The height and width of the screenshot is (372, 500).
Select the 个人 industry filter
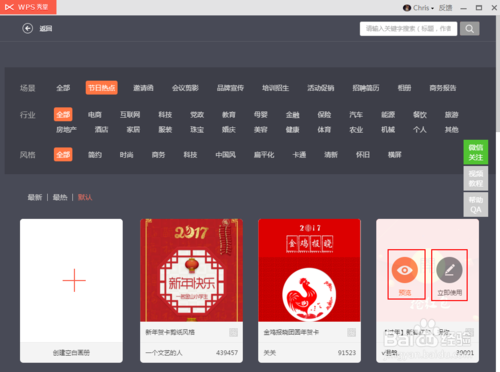tap(420, 129)
